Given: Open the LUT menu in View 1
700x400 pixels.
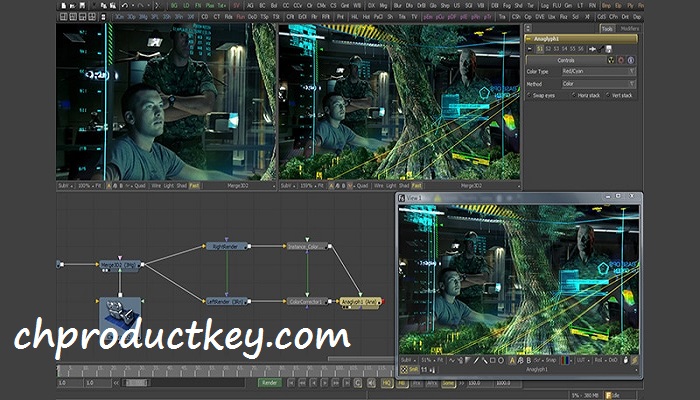Looking at the screenshot, I should coord(583,360).
